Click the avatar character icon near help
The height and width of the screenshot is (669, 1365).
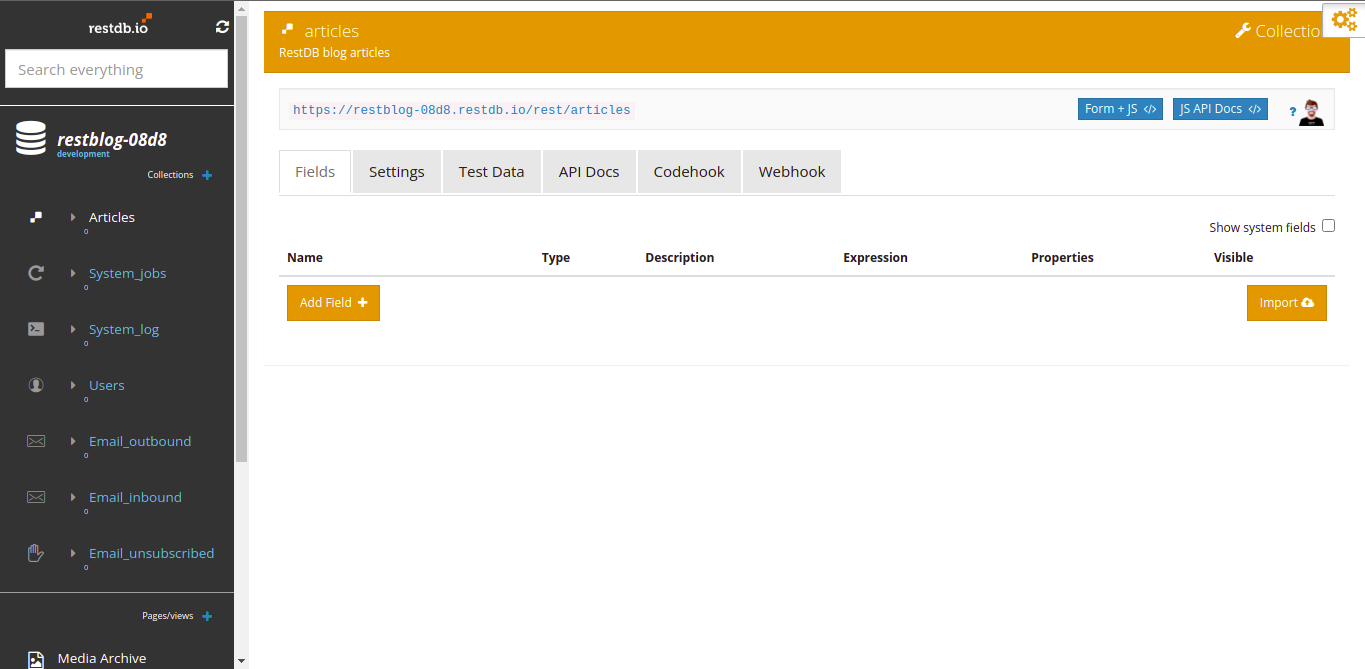(1313, 112)
